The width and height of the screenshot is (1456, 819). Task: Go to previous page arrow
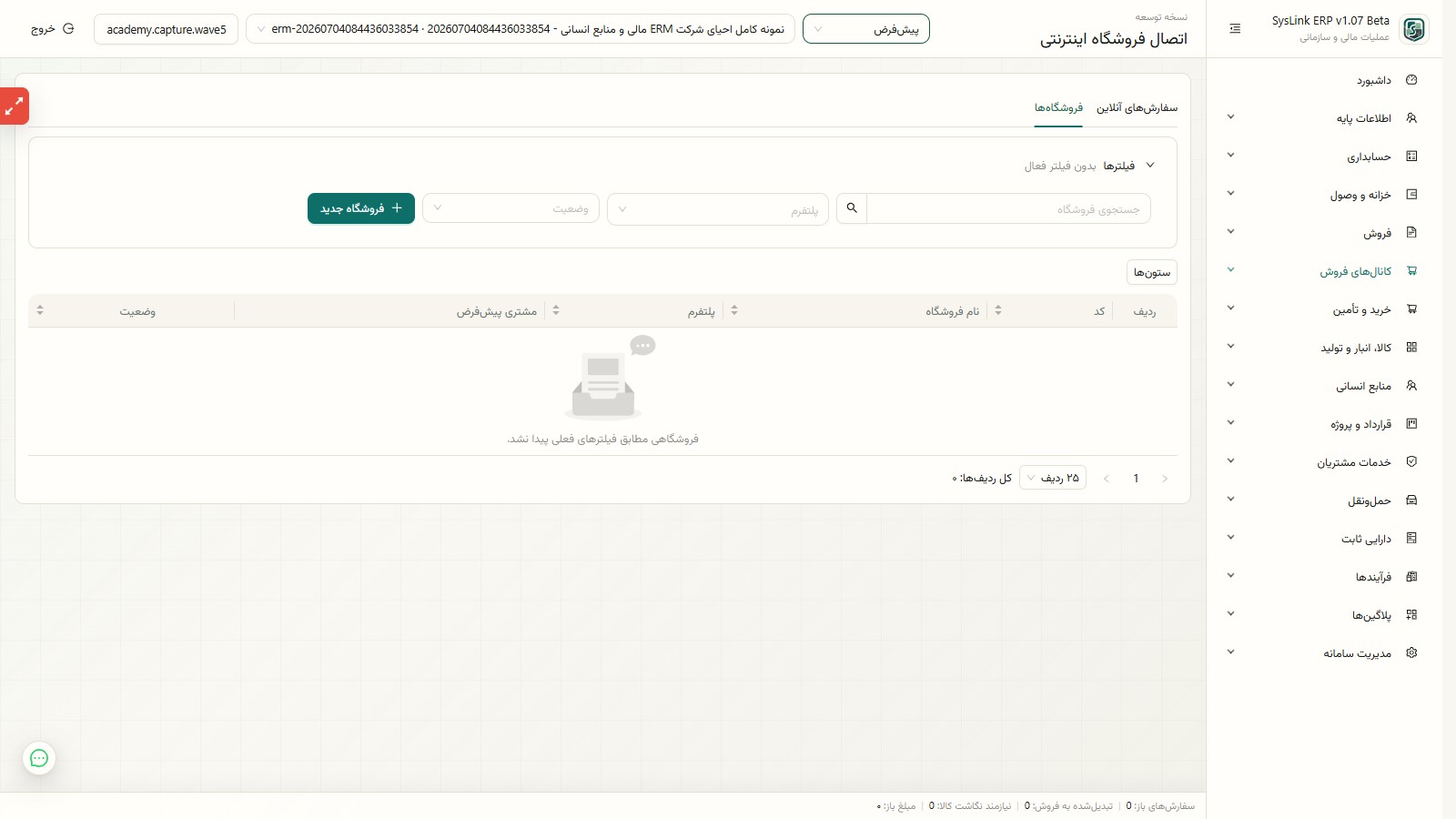pos(1107,479)
